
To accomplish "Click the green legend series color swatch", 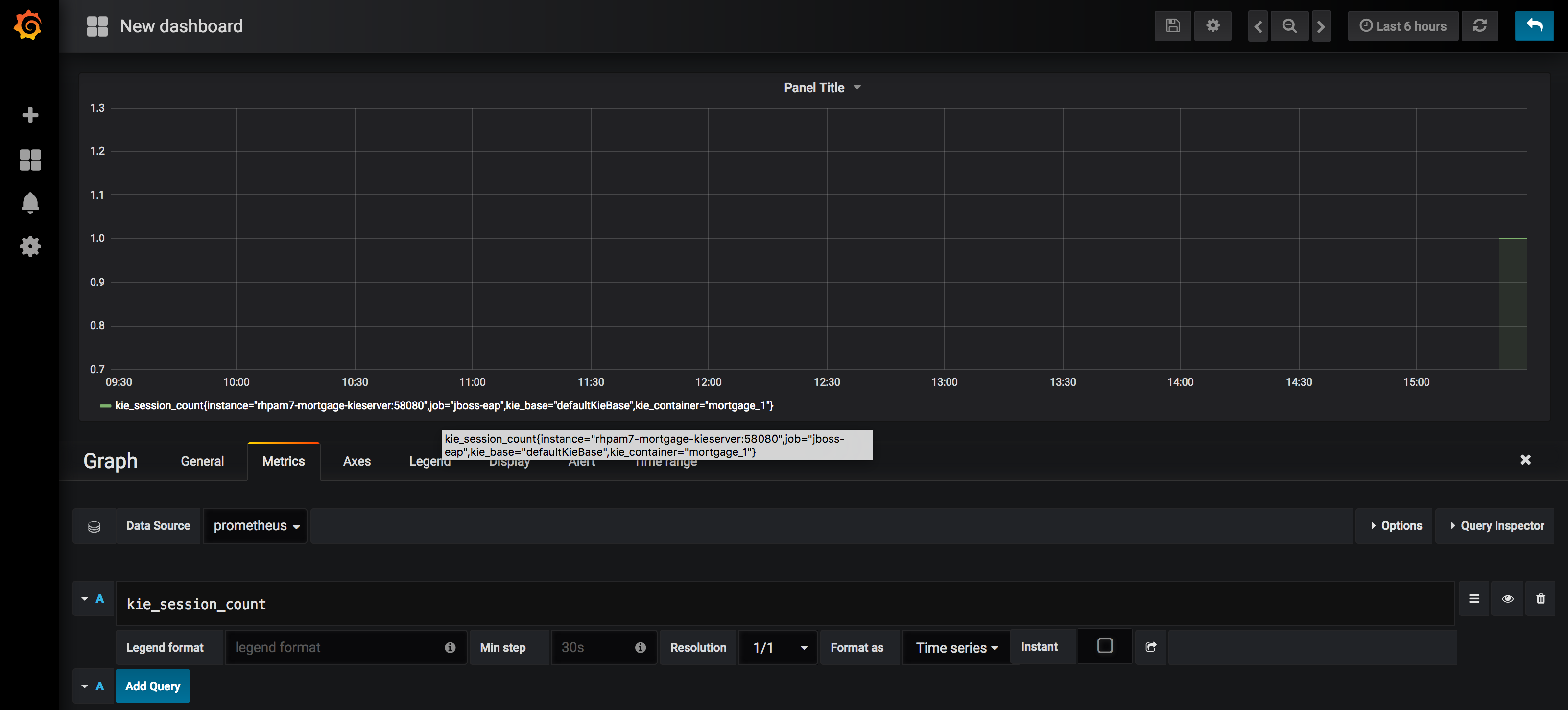I will [105, 406].
